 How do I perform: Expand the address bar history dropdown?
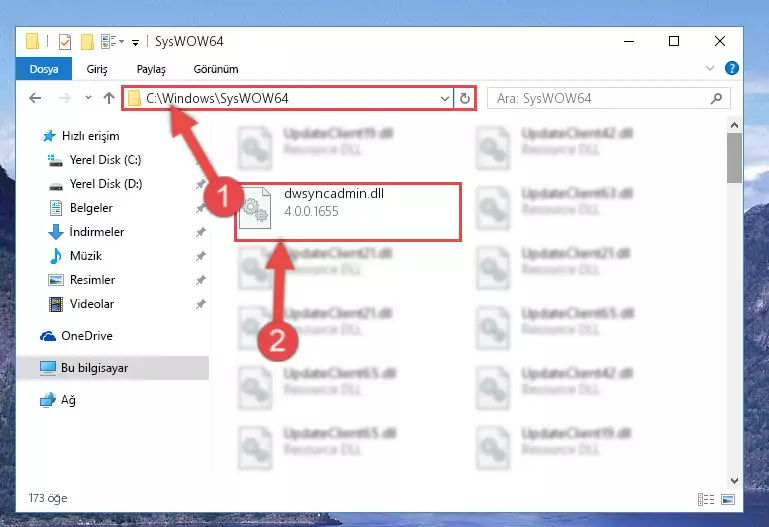(x=445, y=99)
